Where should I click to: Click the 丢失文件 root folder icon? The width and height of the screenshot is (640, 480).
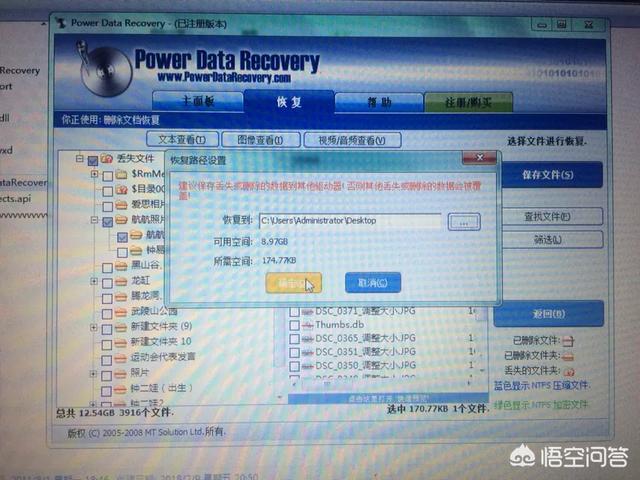[x=107, y=160]
